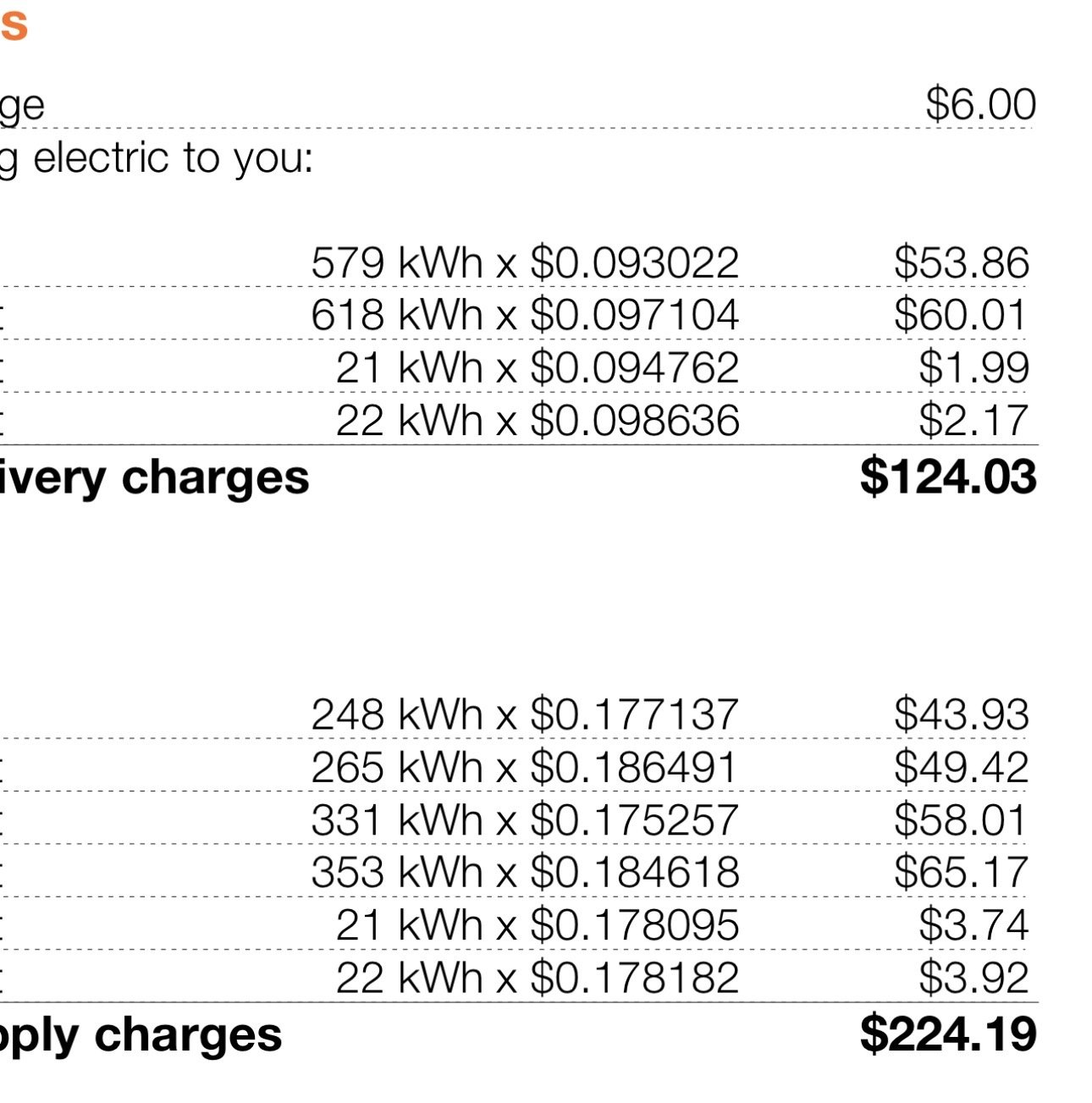This screenshot has height=1103, width=1092.
Task: Select the 579 kWh x $0.093022 line
Action: tap(525, 263)
